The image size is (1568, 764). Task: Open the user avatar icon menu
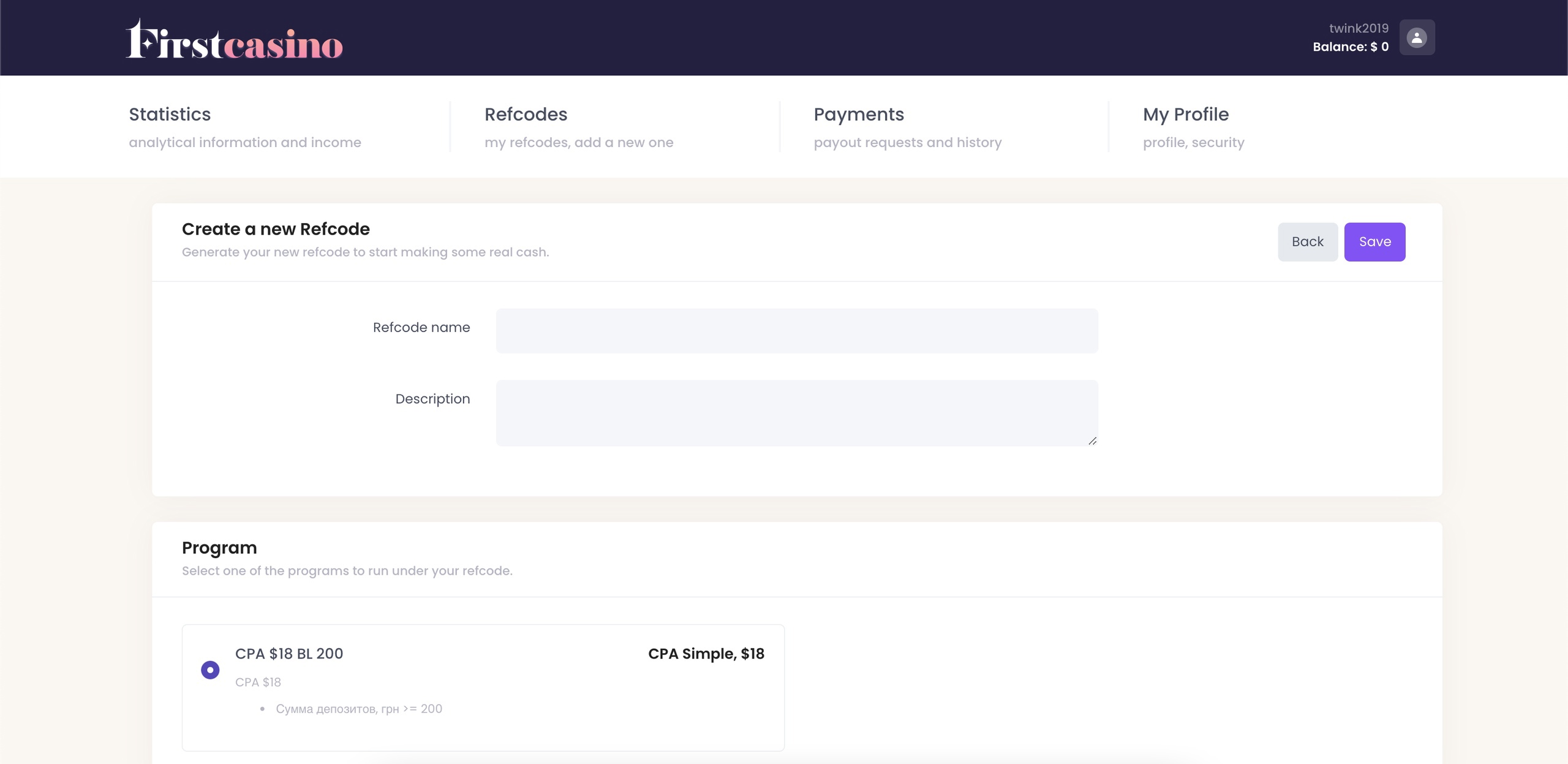(1416, 37)
